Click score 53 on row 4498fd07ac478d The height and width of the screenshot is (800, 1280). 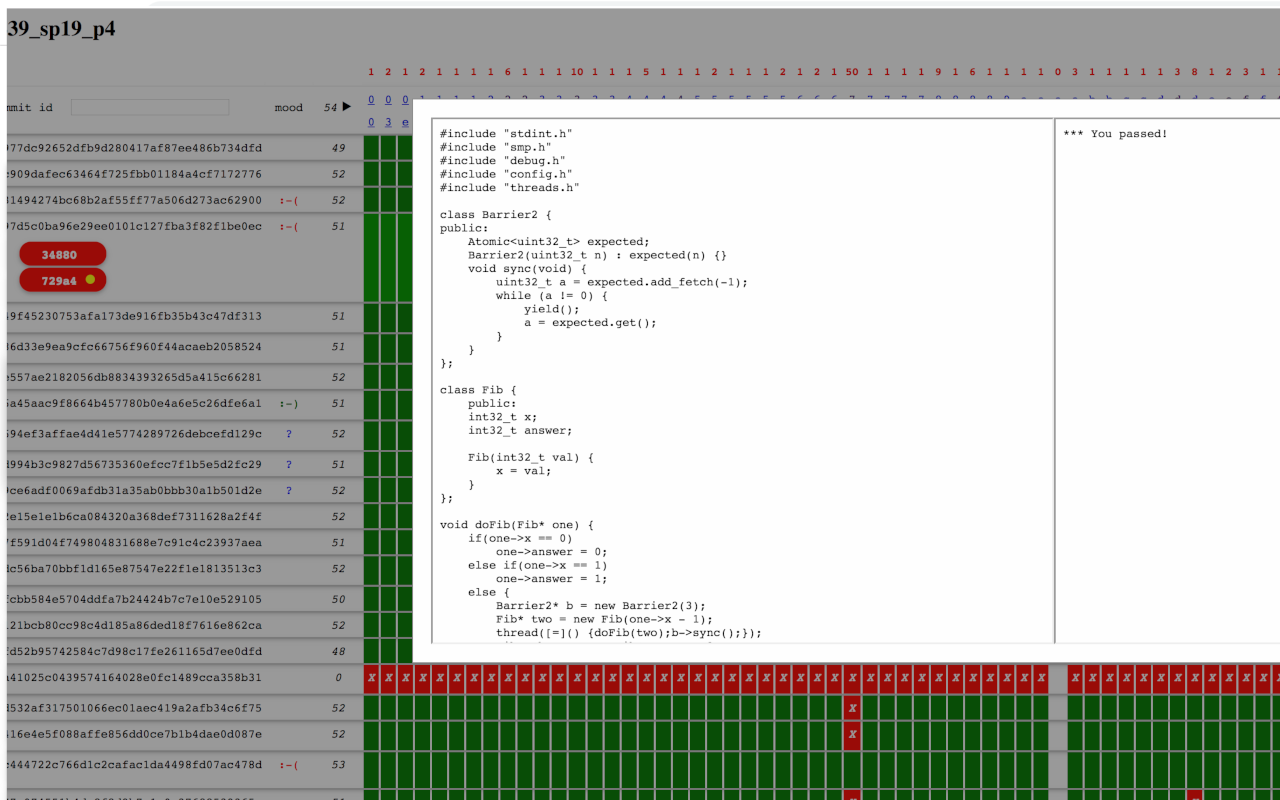(338, 765)
